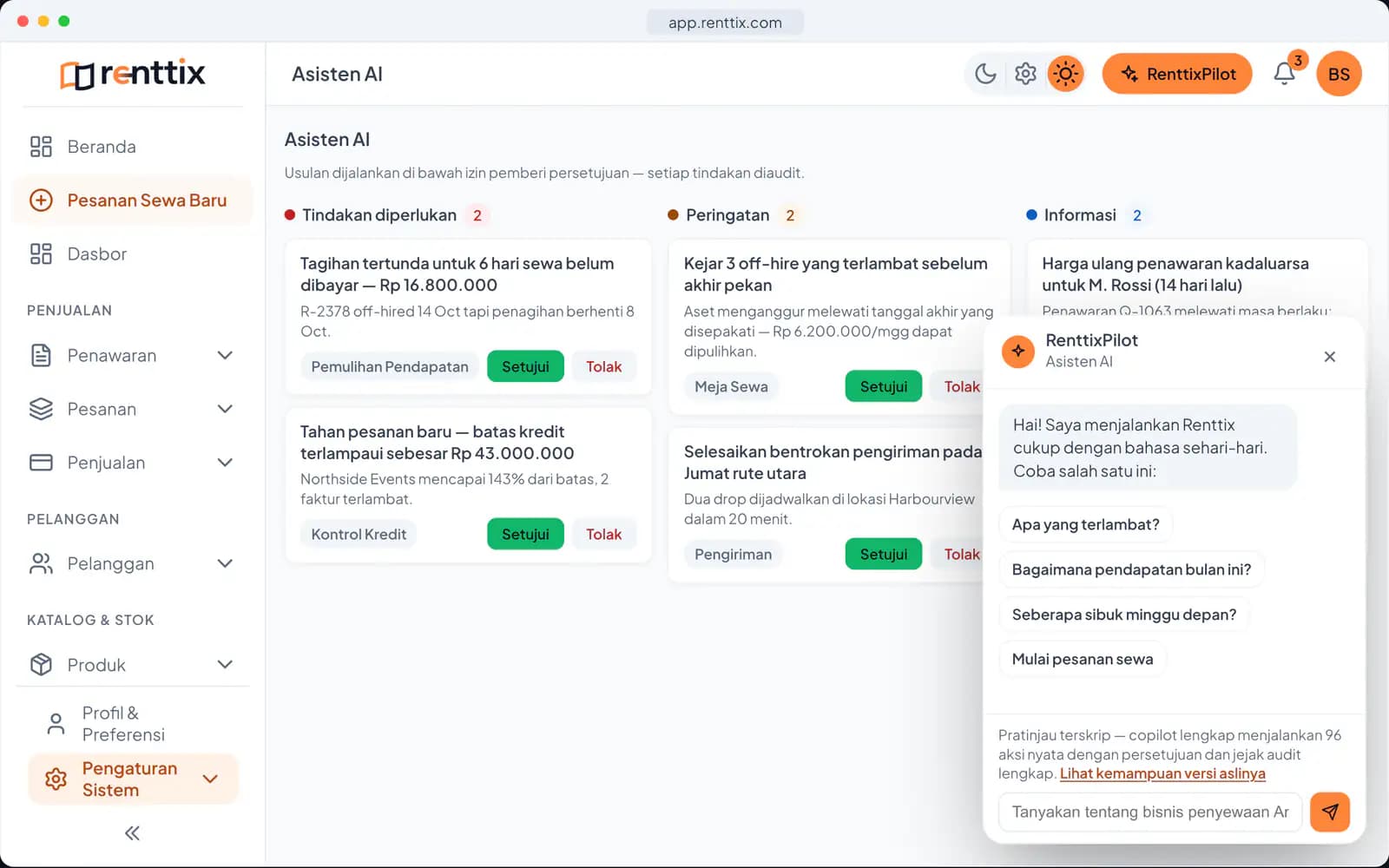Image resolution: width=1389 pixels, height=868 pixels.
Task: Reject Tahan pesanan baru with Tolak
Action: (x=603, y=534)
